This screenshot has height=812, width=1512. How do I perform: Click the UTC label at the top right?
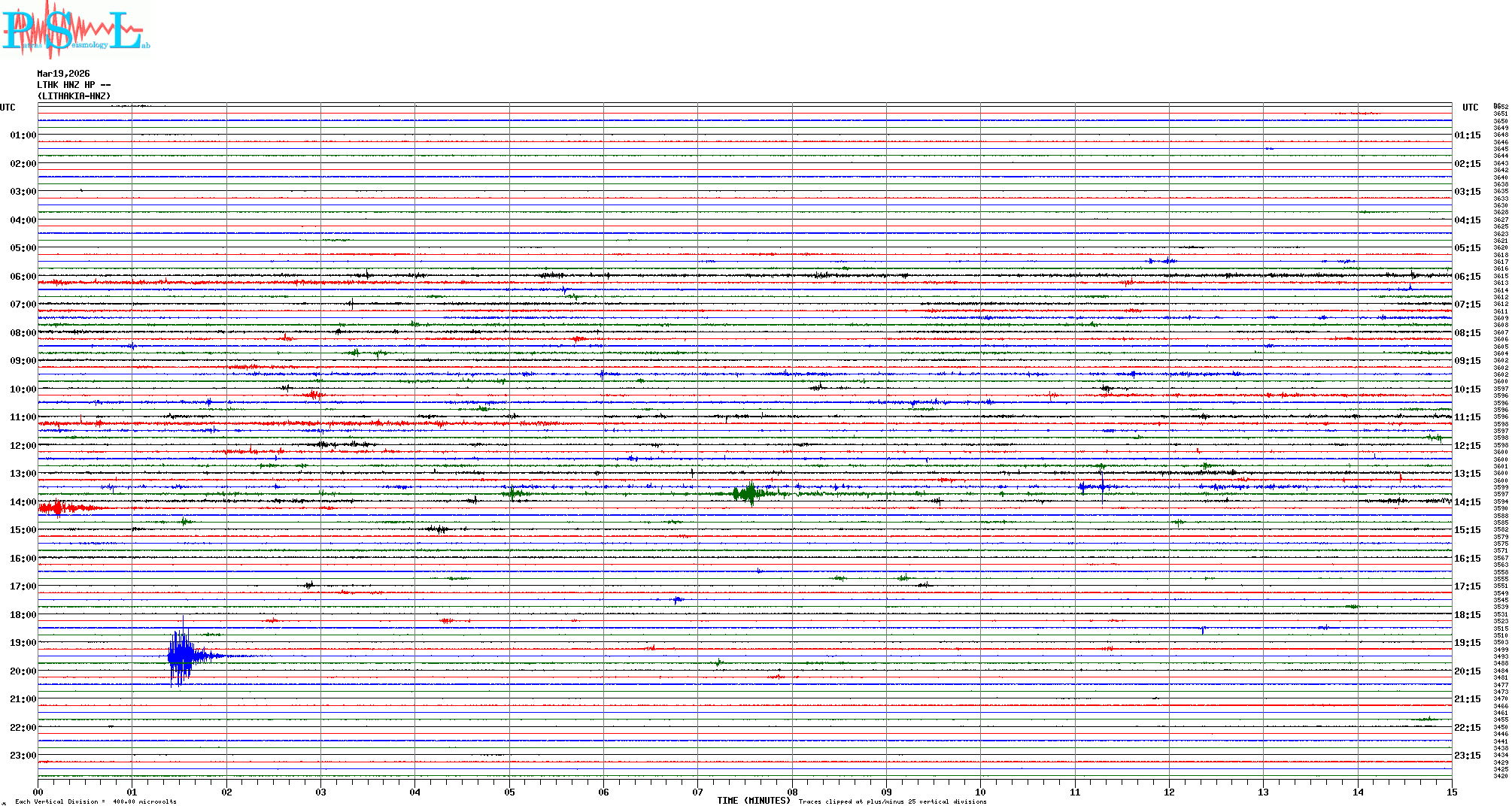[x=1470, y=108]
